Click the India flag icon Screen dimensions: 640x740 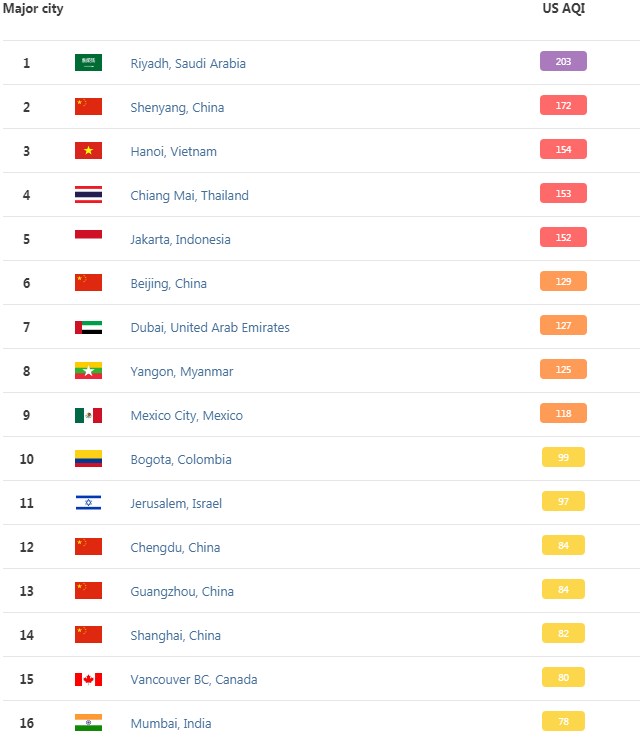point(88,723)
